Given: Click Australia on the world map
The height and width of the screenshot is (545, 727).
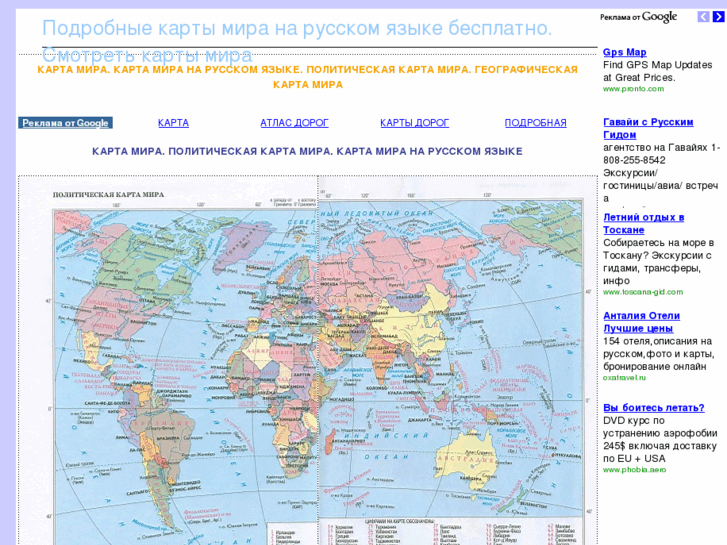Looking at the screenshot, I should (464, 456).
